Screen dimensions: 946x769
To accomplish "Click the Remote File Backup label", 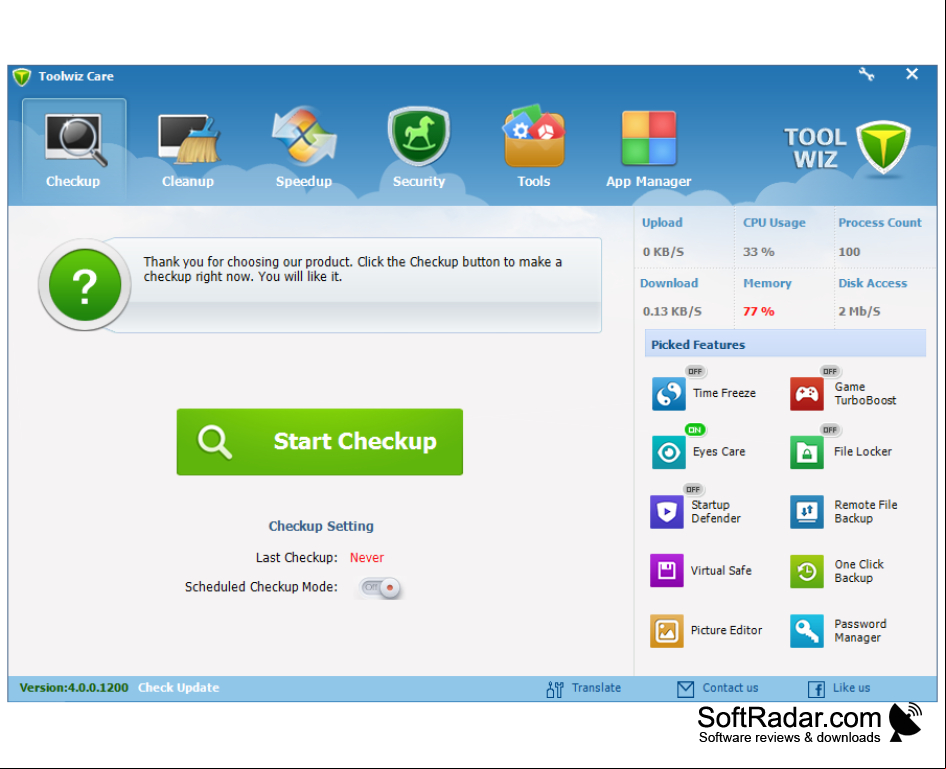I will click(866, 511).
